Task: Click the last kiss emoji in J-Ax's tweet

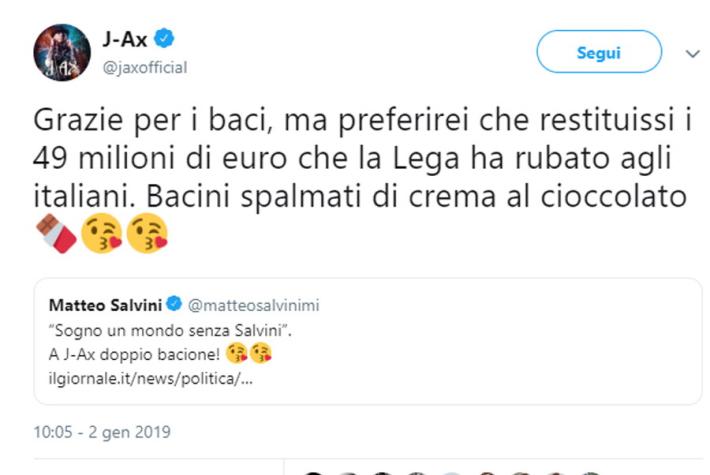Action: (x=147, y=234)
